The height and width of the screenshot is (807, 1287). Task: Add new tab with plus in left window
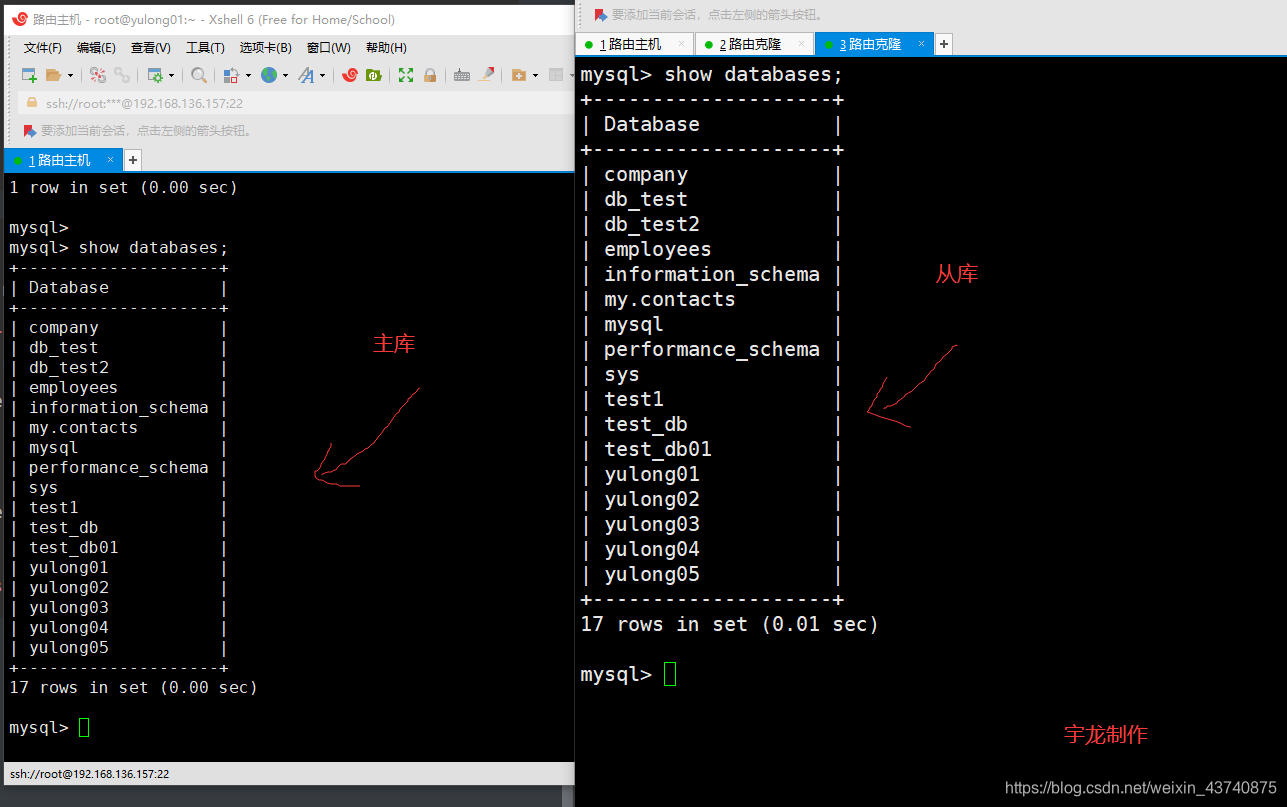click(x=132, y=160)
